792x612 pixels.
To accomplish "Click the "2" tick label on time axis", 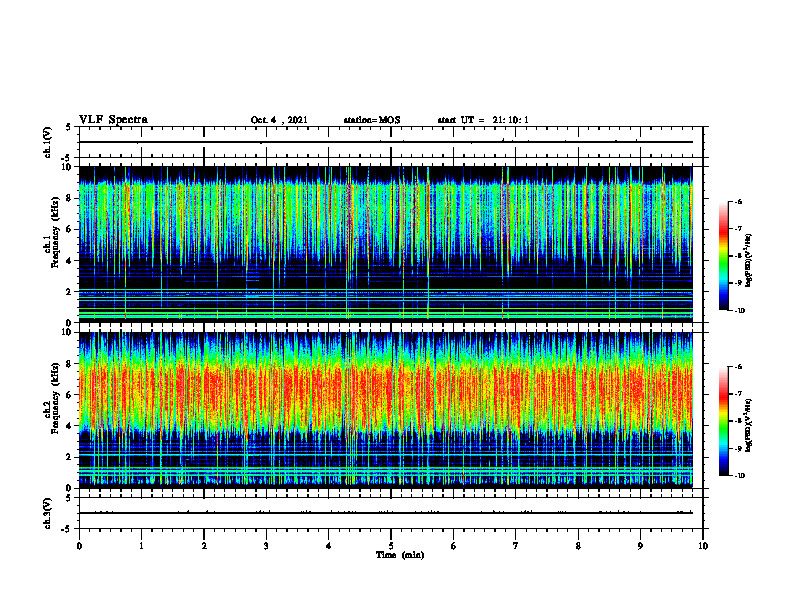I will (x=204, y=546).
